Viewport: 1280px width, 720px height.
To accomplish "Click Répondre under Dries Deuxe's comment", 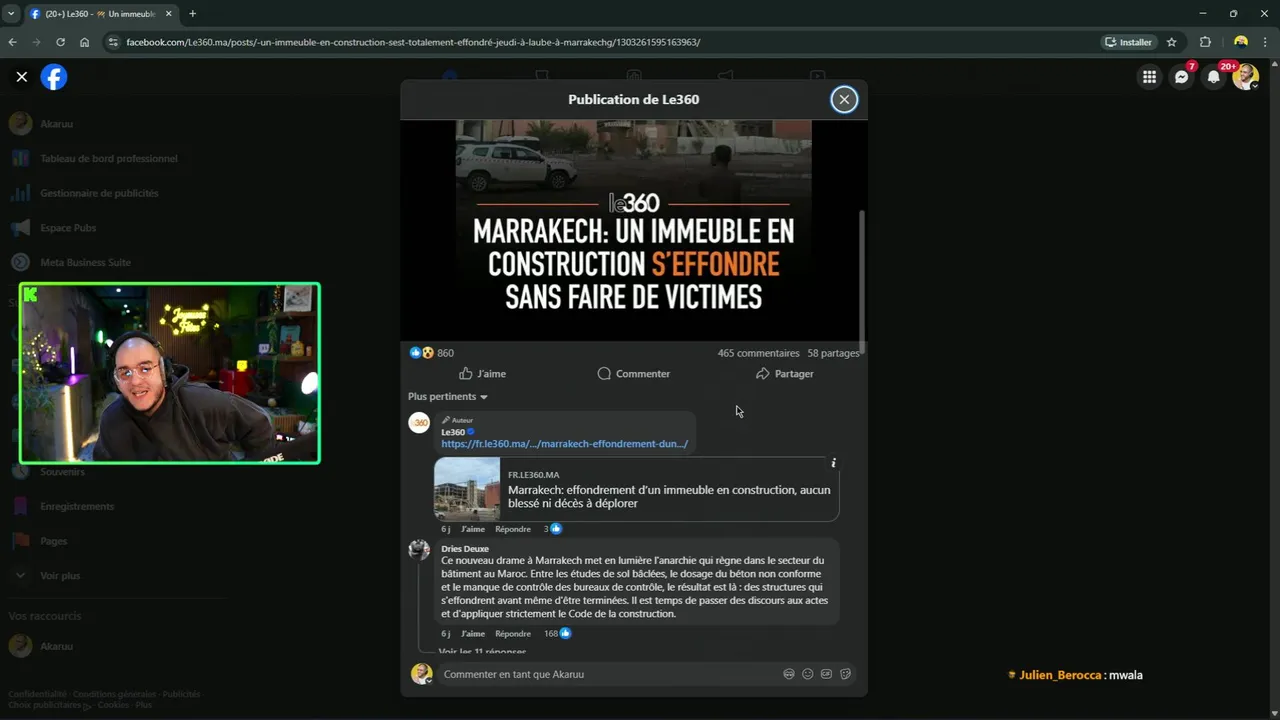I will [513, 634].
